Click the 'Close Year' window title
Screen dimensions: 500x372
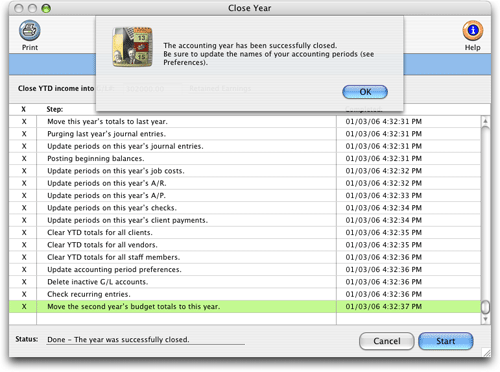coord(250,8)
